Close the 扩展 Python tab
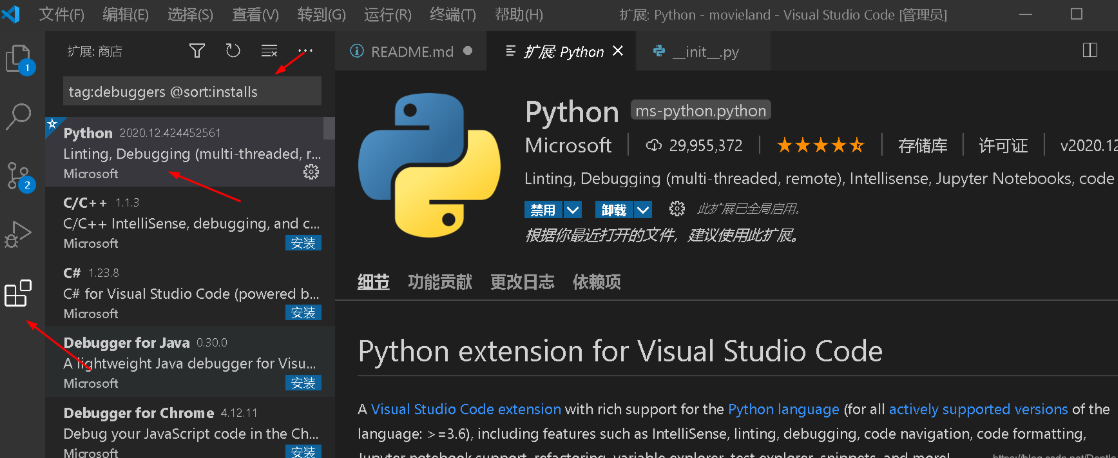The image size is (1118, 458). (618, 51)
